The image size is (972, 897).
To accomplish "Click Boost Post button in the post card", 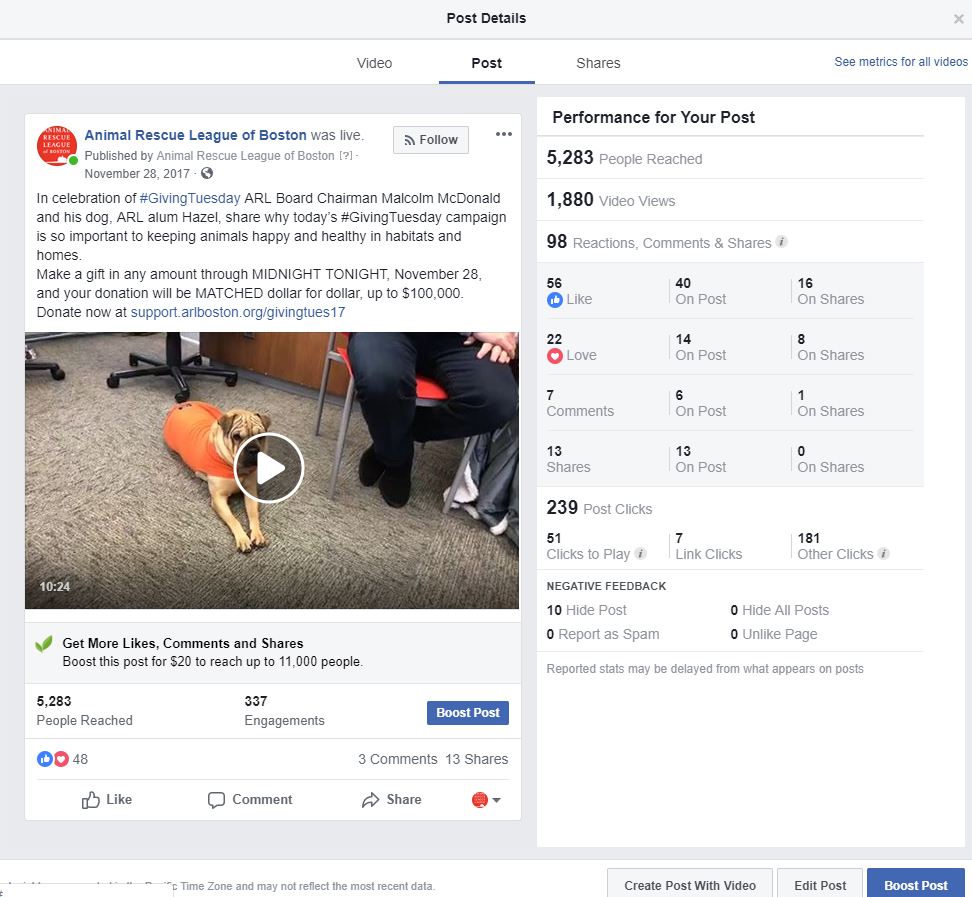I will (468, 713).
